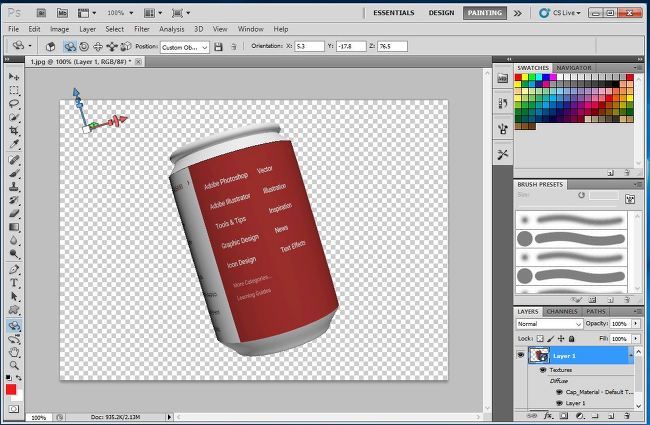Select the Path Selection tool

14,296
